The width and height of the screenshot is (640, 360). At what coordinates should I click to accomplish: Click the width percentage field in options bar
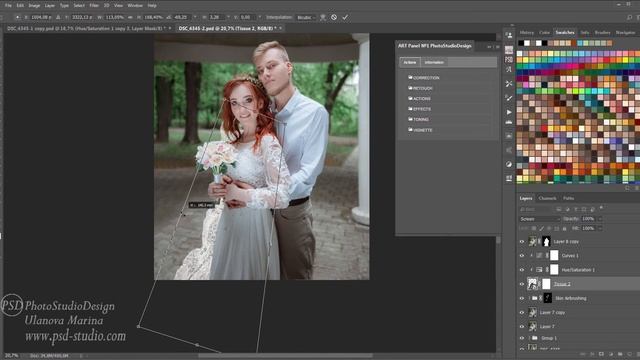[115, 18]
